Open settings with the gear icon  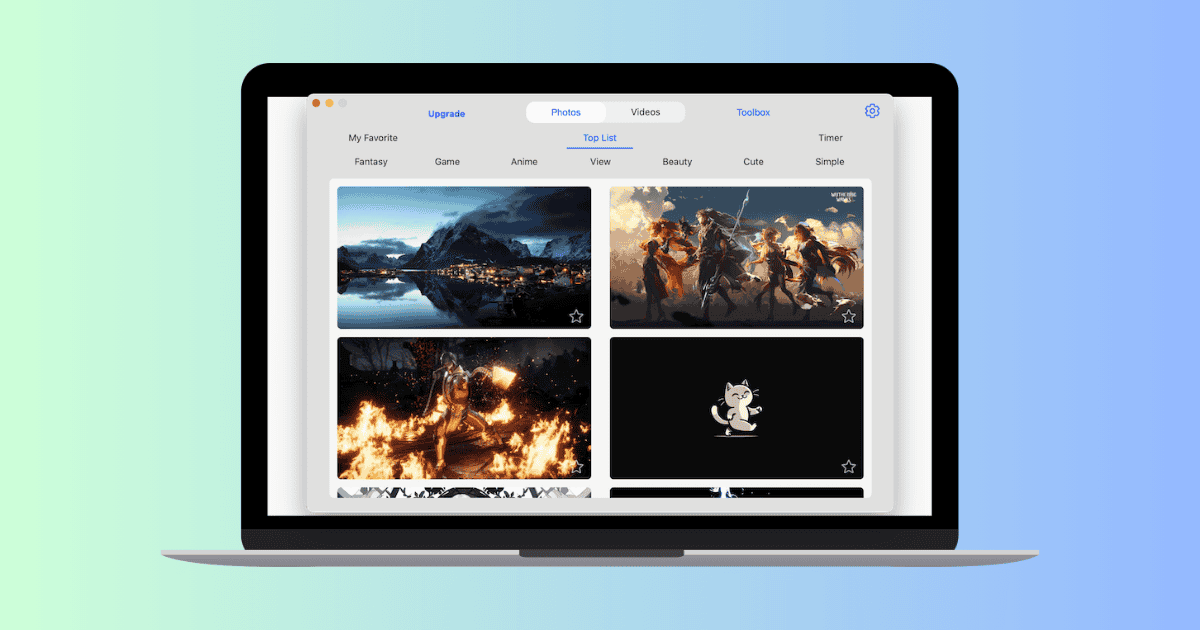(x=872, y=111)
